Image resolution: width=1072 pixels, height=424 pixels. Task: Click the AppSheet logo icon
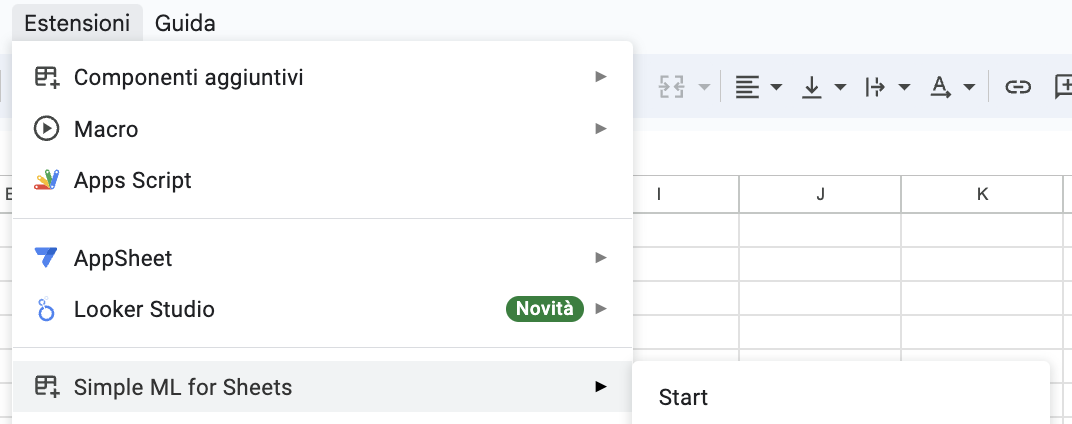pos(46,258)
